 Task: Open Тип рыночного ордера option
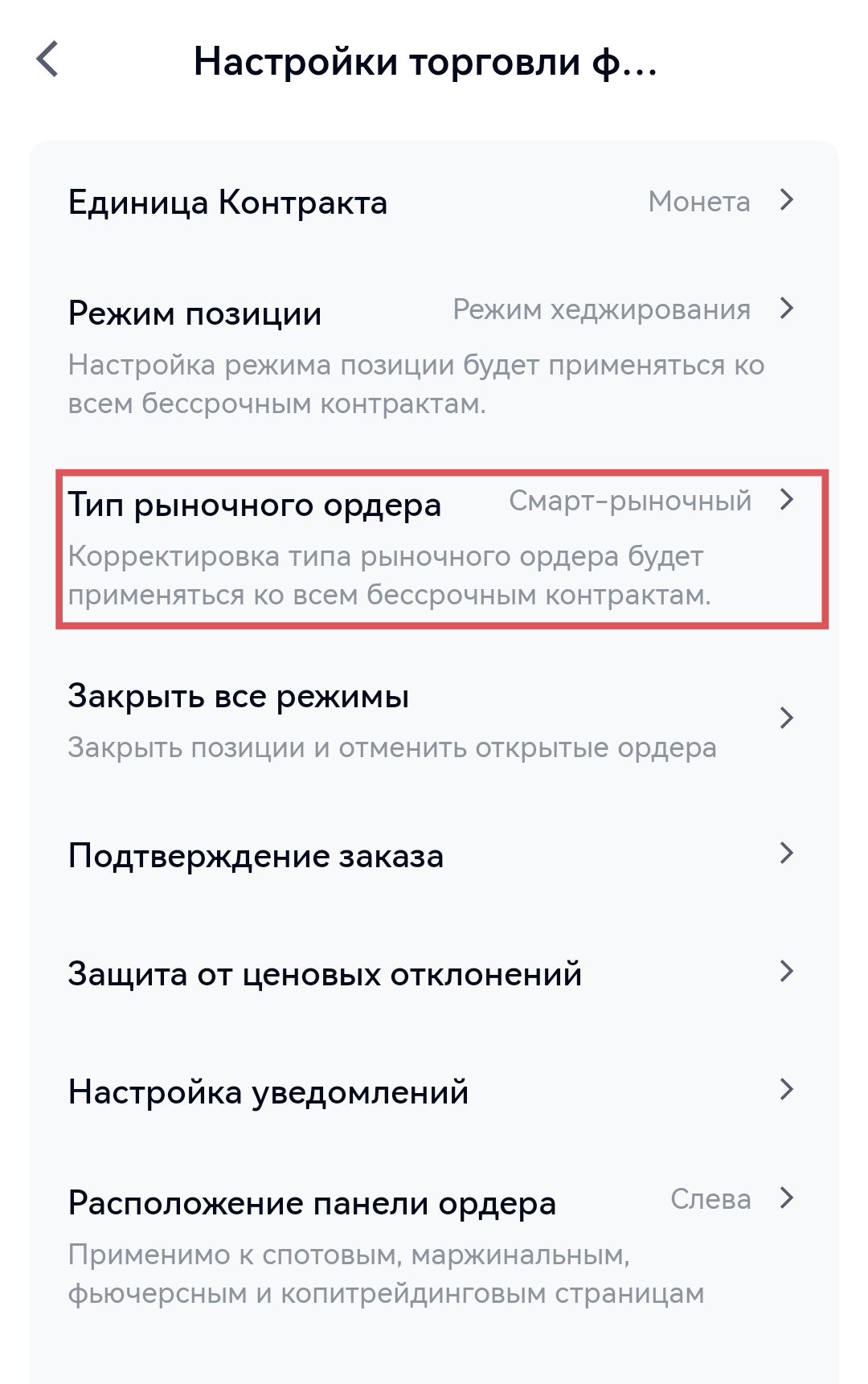[x=254, y=505]
